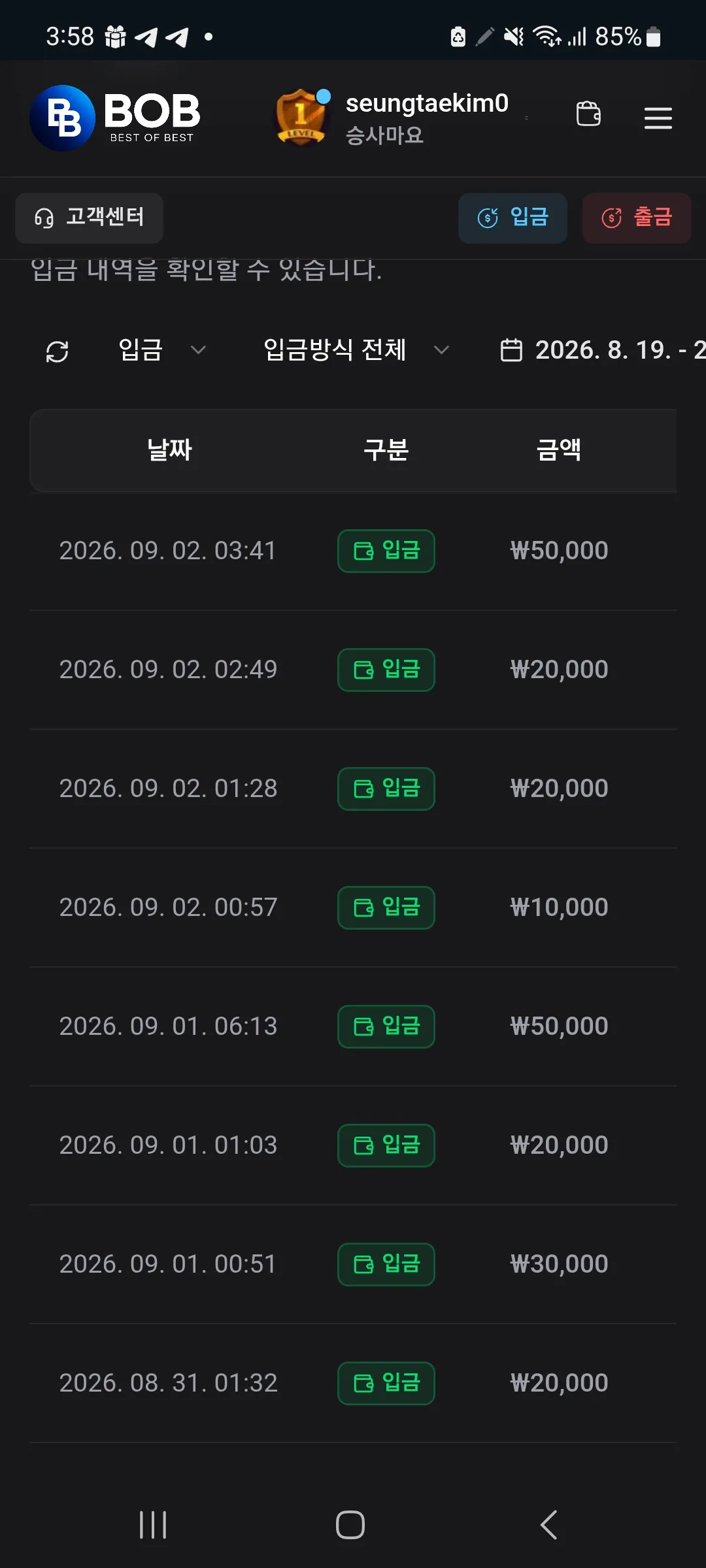Open the 고객센터 customer center
Viewport: 706px width, 1568px height.
(x=89, y=218)
